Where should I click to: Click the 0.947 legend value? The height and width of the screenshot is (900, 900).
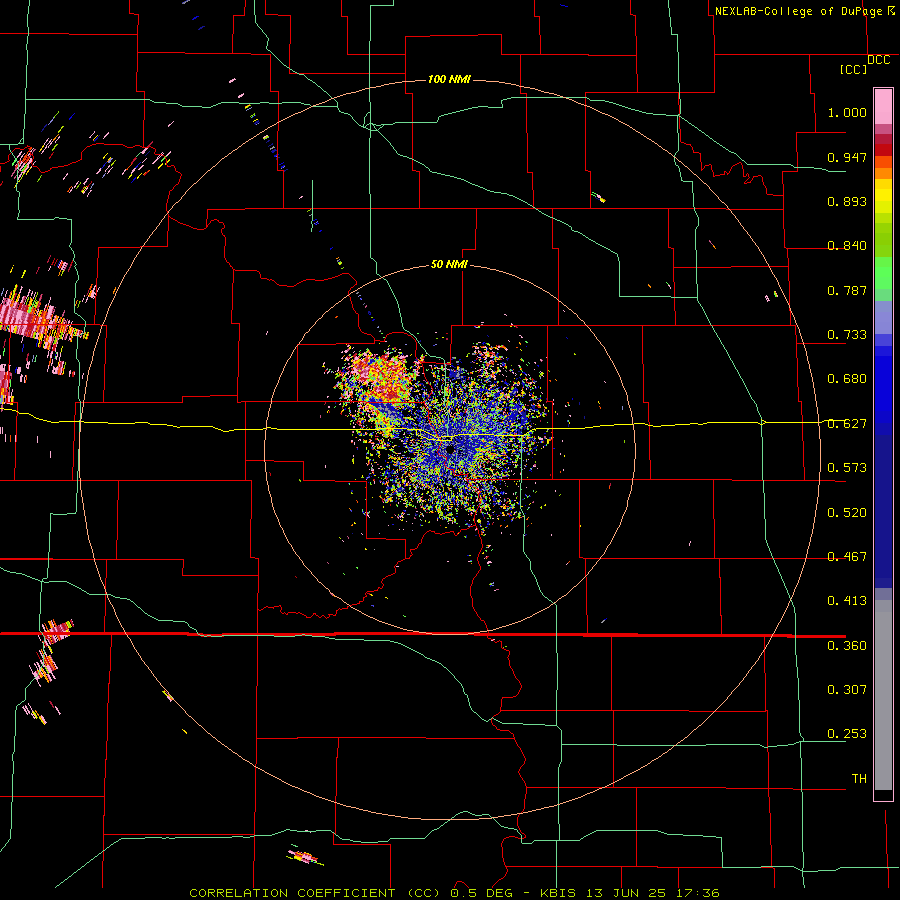click(x=847, y=157)
